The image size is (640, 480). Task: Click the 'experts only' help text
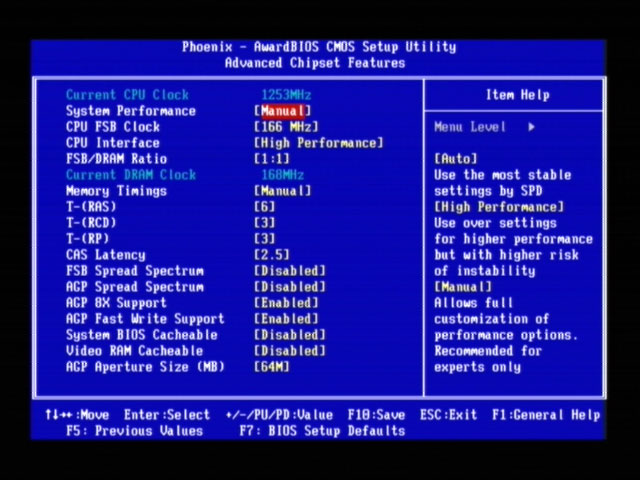click(x=477, y=367)
